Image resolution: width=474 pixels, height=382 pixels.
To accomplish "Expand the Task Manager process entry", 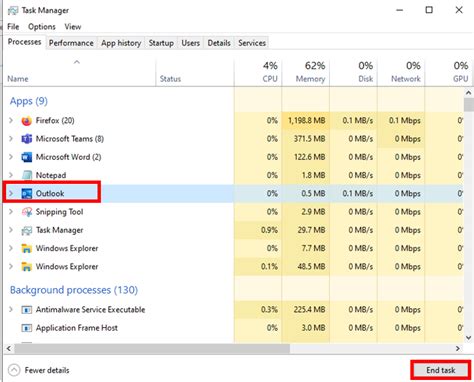I will click(11, 230).
